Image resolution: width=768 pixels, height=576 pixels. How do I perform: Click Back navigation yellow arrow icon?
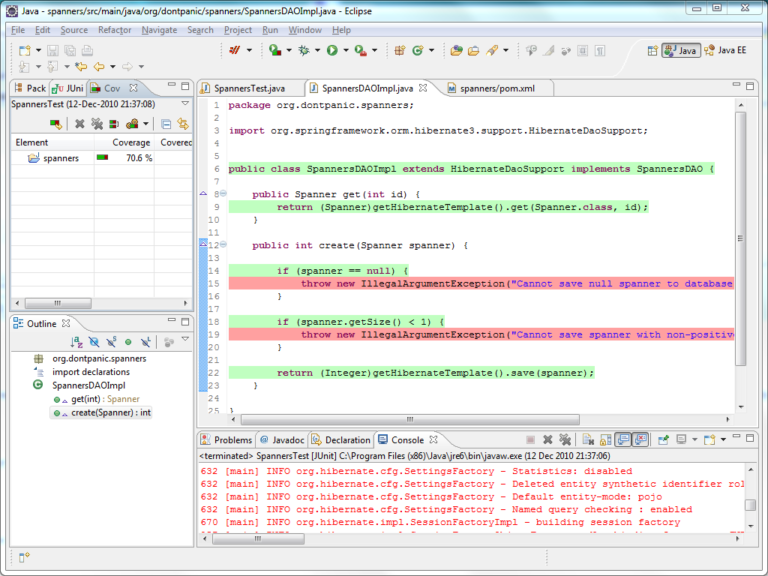[99, 67]
